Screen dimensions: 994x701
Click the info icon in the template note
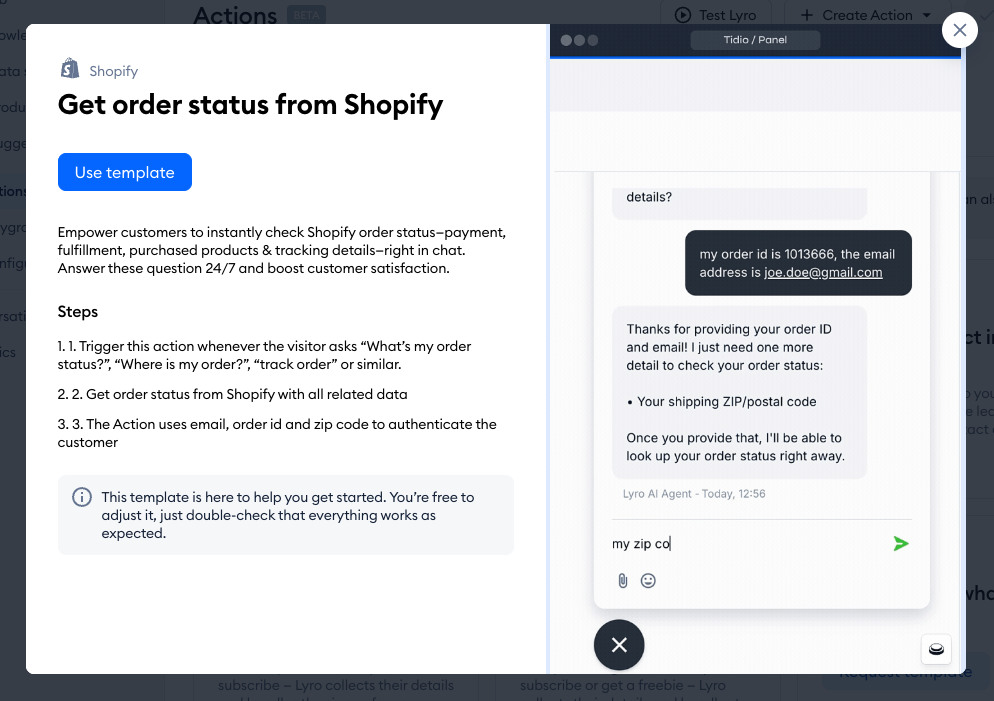tap(82, 497)
